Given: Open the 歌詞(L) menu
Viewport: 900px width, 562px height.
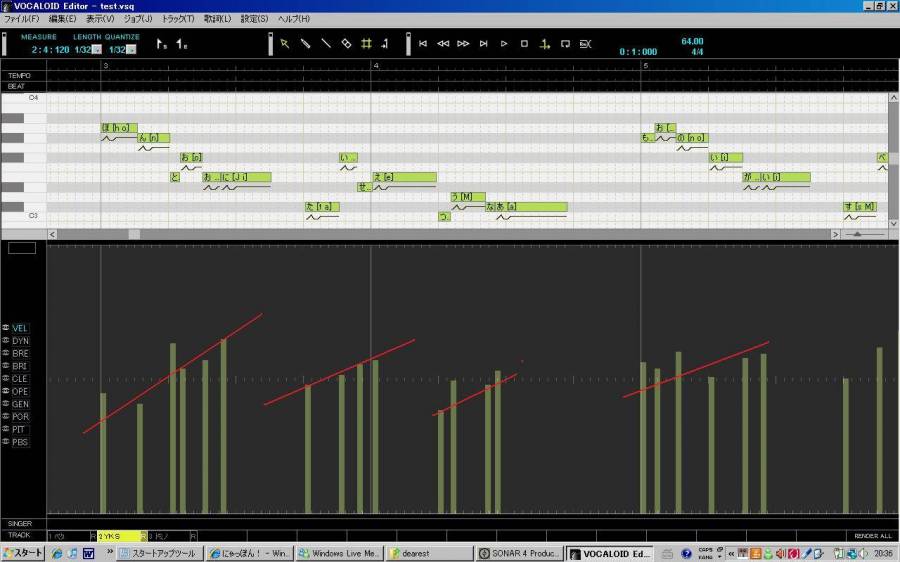Looking at the screenshot, I should click(218, 19).
